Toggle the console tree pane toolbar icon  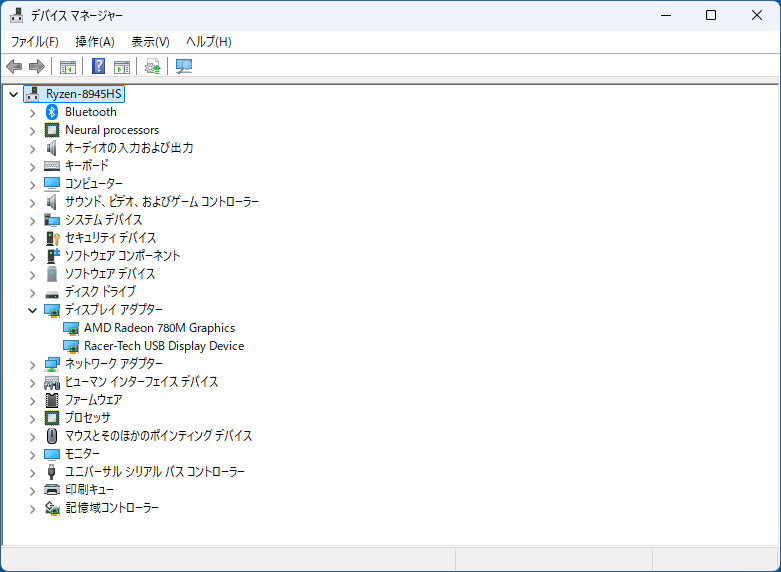(x=68, y=67)
